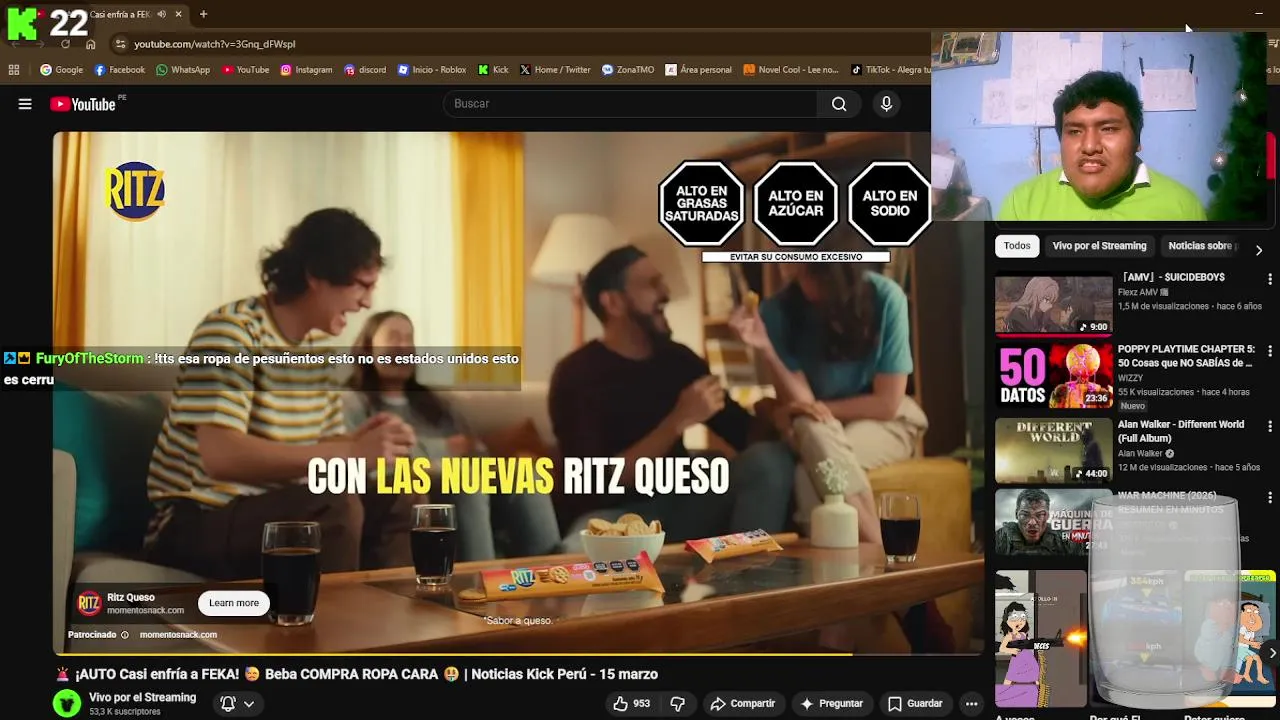Open the Vivo por el Streaming channel name
Screen dimensions: 1280x720
click(142, 697)
